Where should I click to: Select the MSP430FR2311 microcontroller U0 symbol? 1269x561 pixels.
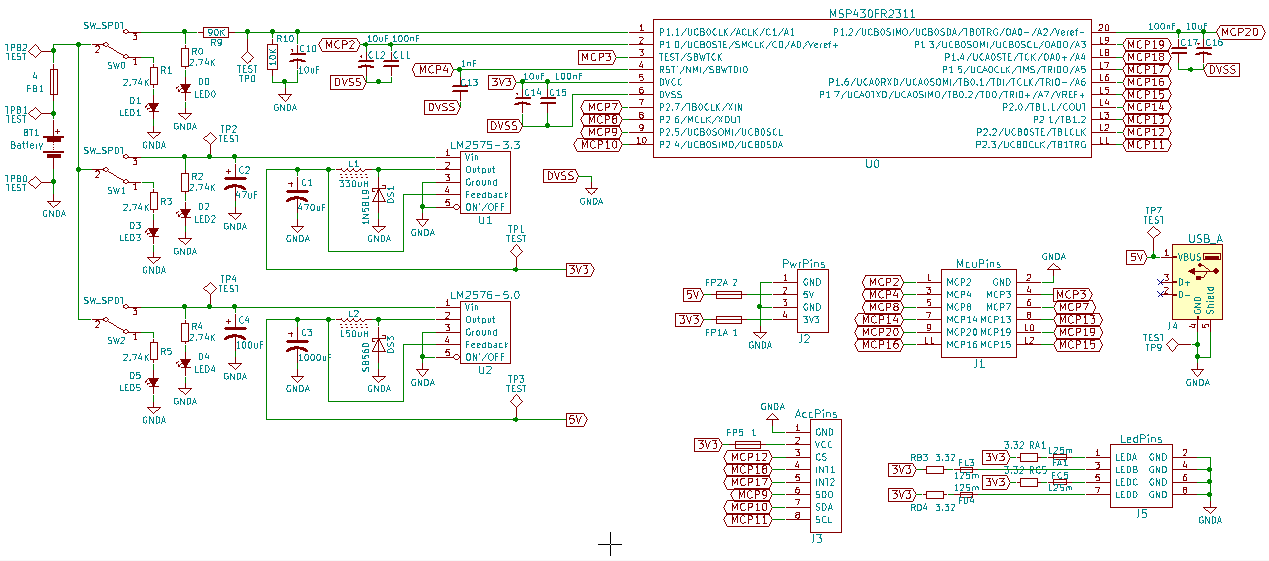tap(868, 87)
